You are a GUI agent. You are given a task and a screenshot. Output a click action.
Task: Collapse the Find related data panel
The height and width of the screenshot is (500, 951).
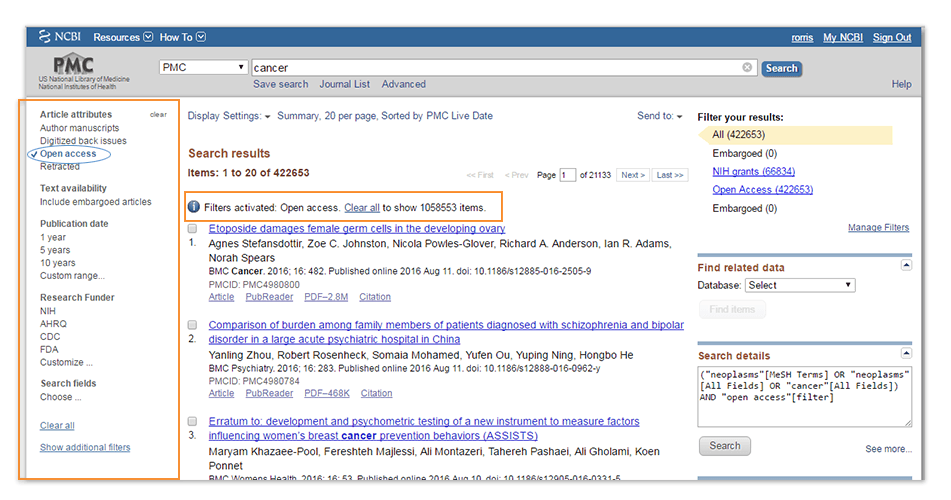[906, 265]
